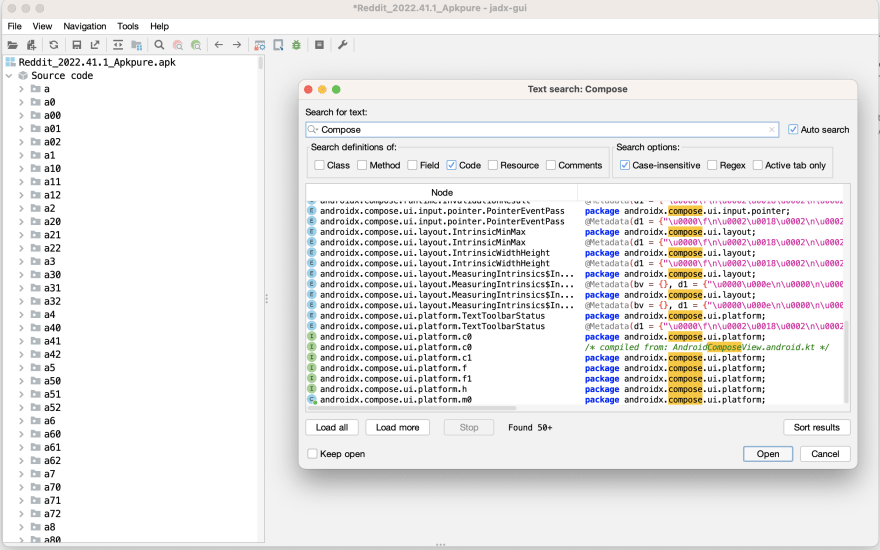Open the Help menu

click(159, 26)
